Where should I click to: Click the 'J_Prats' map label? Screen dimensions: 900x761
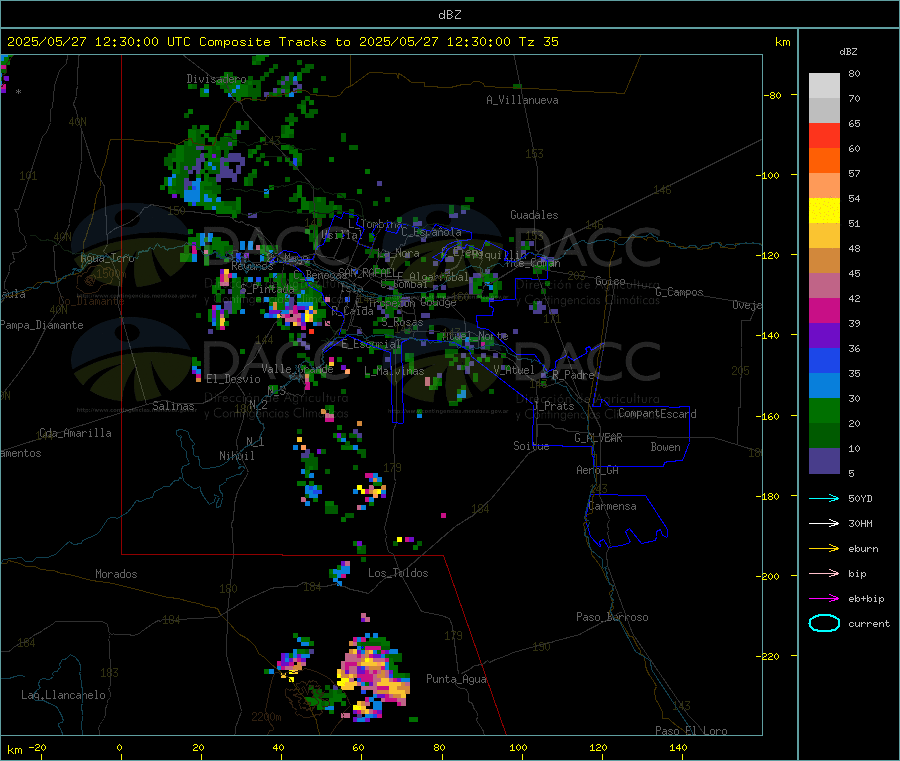(x=553, y=406)
